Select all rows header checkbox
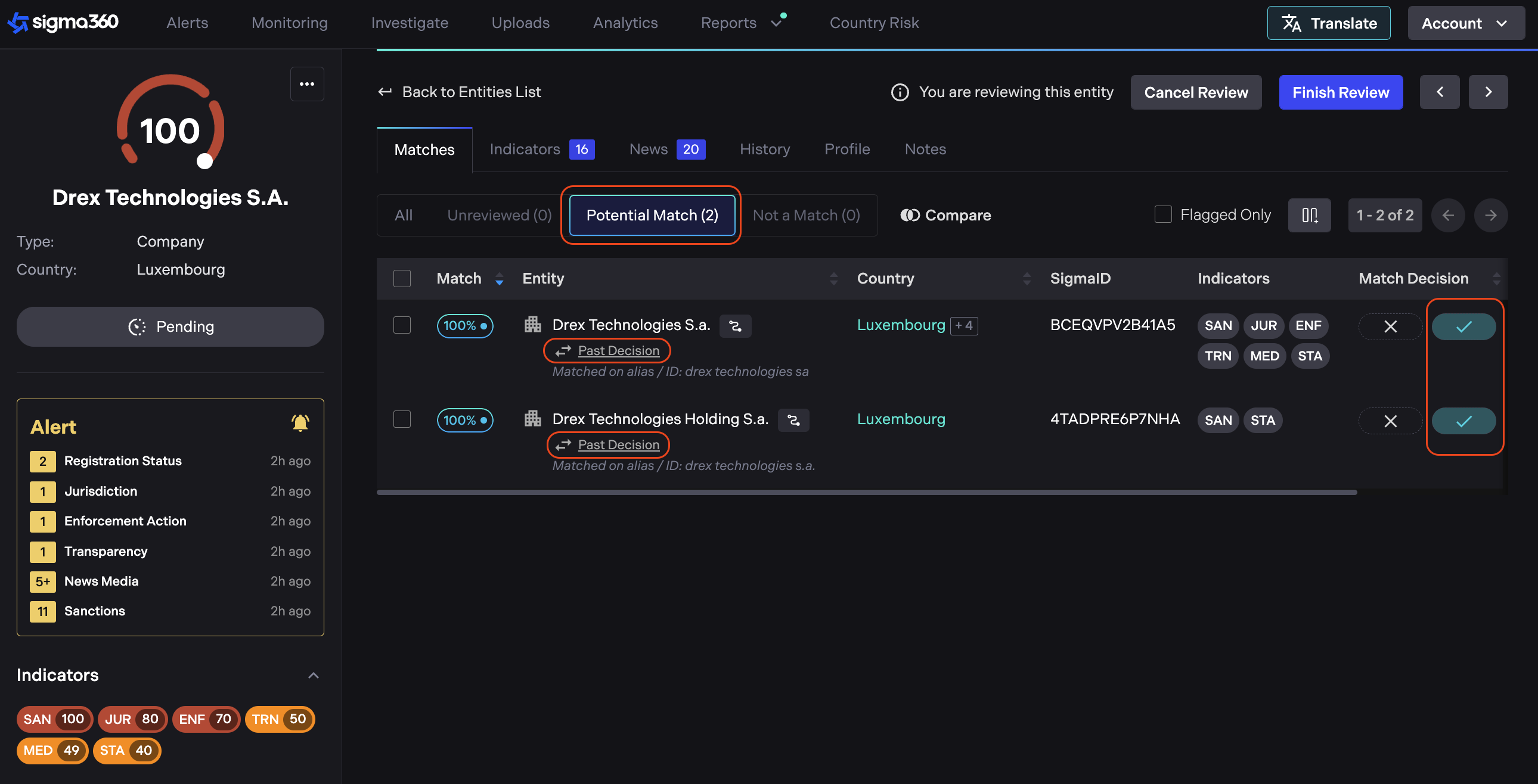This screenshot has height=784, width=1538. (x=402, y=279)
